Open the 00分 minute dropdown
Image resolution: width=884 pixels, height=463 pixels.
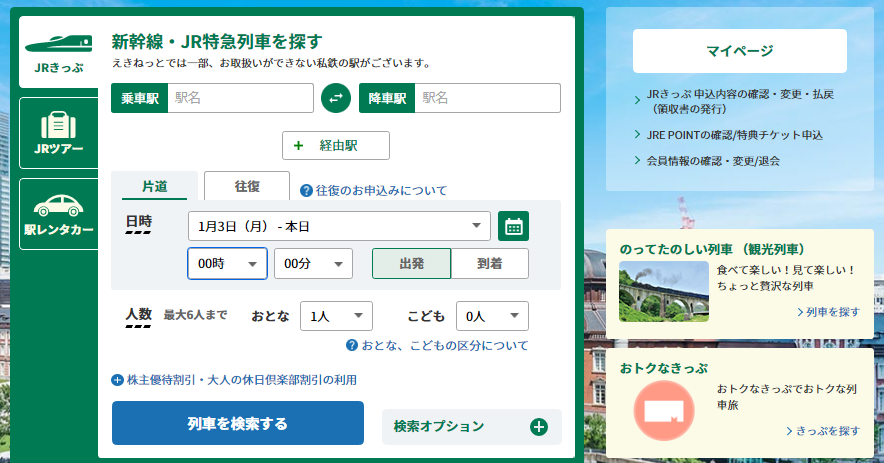[313, 263]
